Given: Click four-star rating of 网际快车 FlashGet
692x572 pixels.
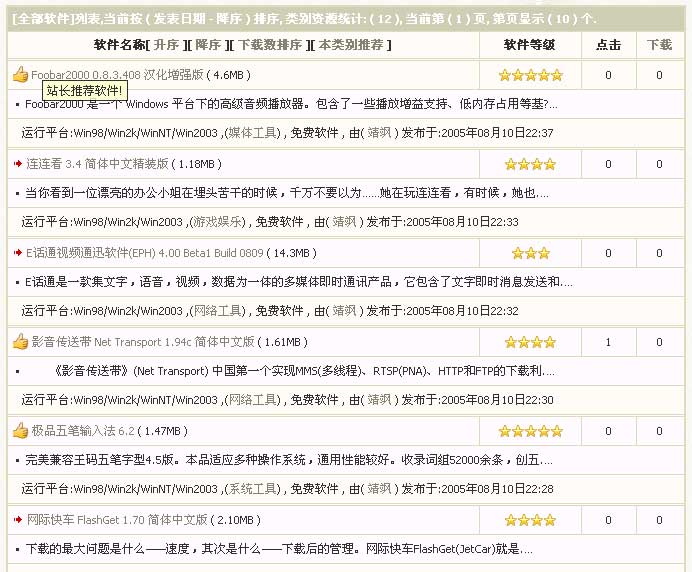Looking at the screenshot, I should click(x=530, y=520).
